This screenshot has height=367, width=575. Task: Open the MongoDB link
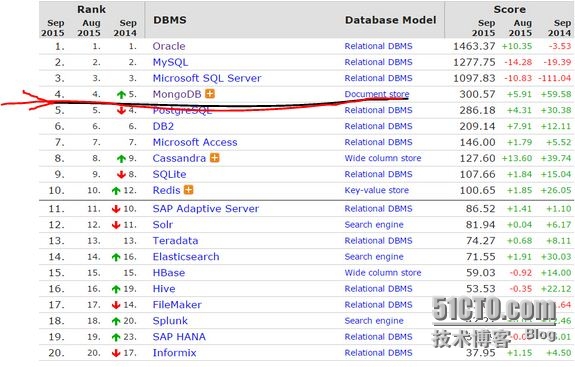point(177,94)
